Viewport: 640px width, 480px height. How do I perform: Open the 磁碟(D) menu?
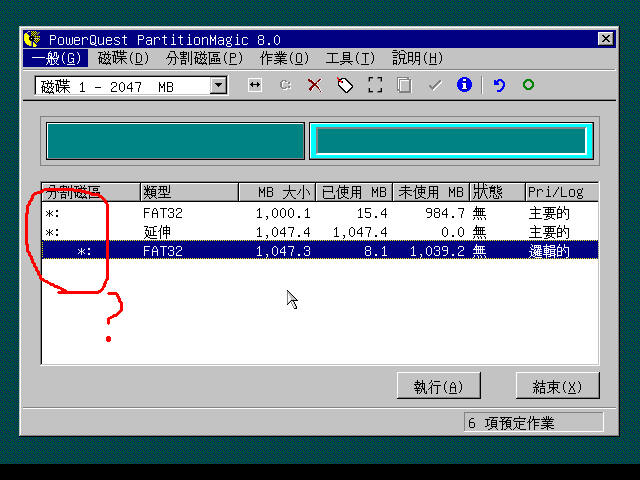click(x=123, y=58)
